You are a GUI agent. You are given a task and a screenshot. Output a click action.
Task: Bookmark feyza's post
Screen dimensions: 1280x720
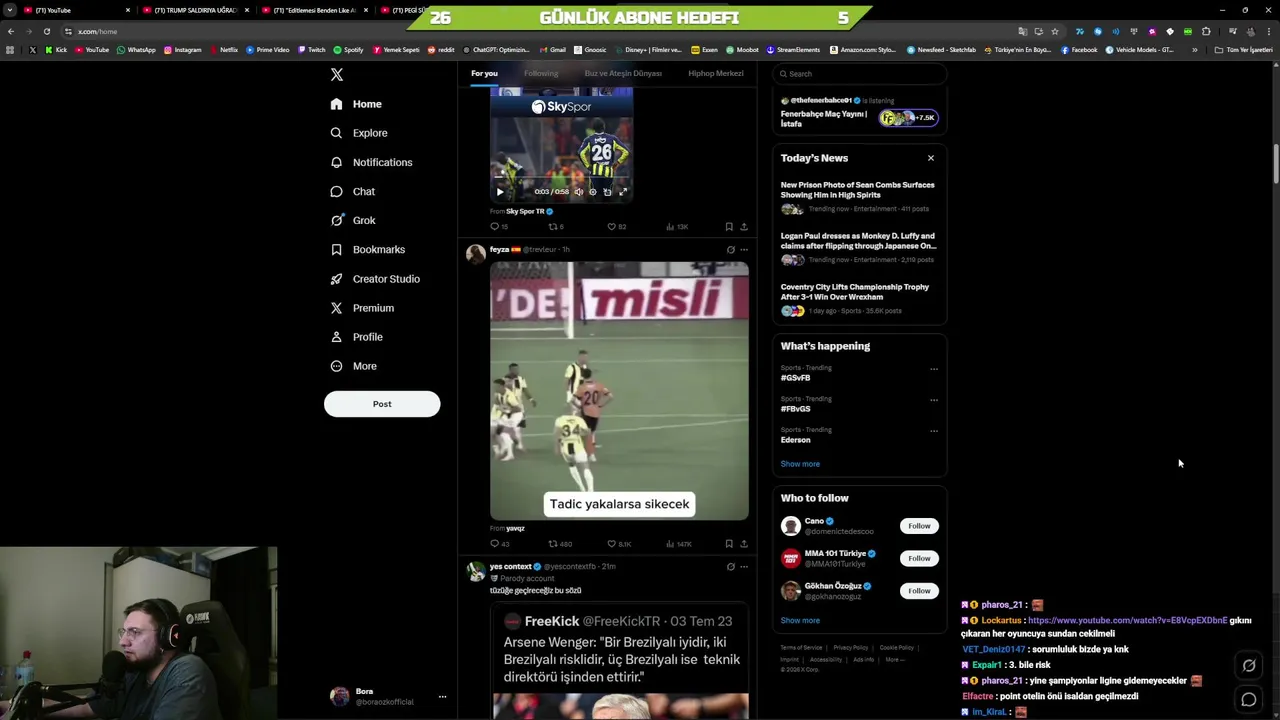click(729, 544)
